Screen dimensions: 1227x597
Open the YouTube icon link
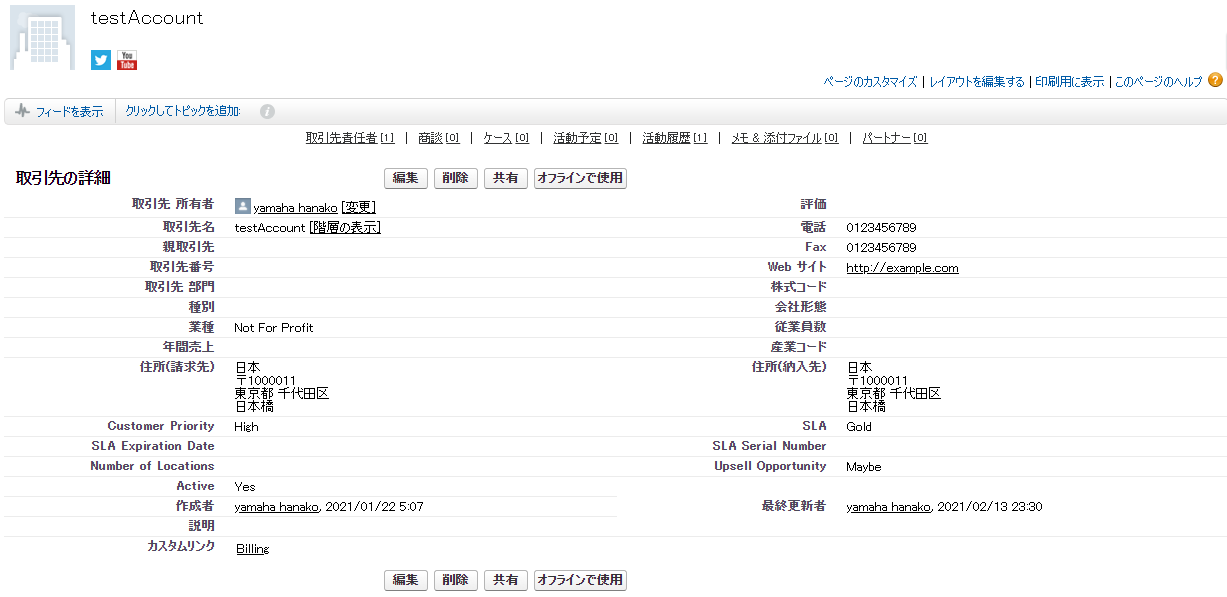(x=127, y=60)
